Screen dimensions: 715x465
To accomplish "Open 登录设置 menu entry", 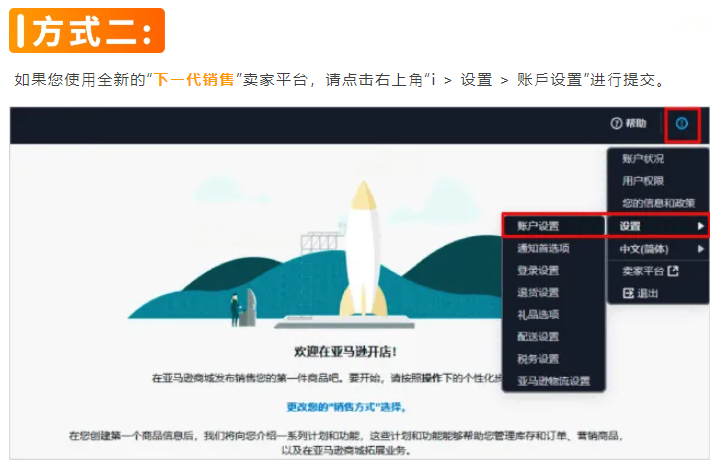I will (x=538, y=271).
